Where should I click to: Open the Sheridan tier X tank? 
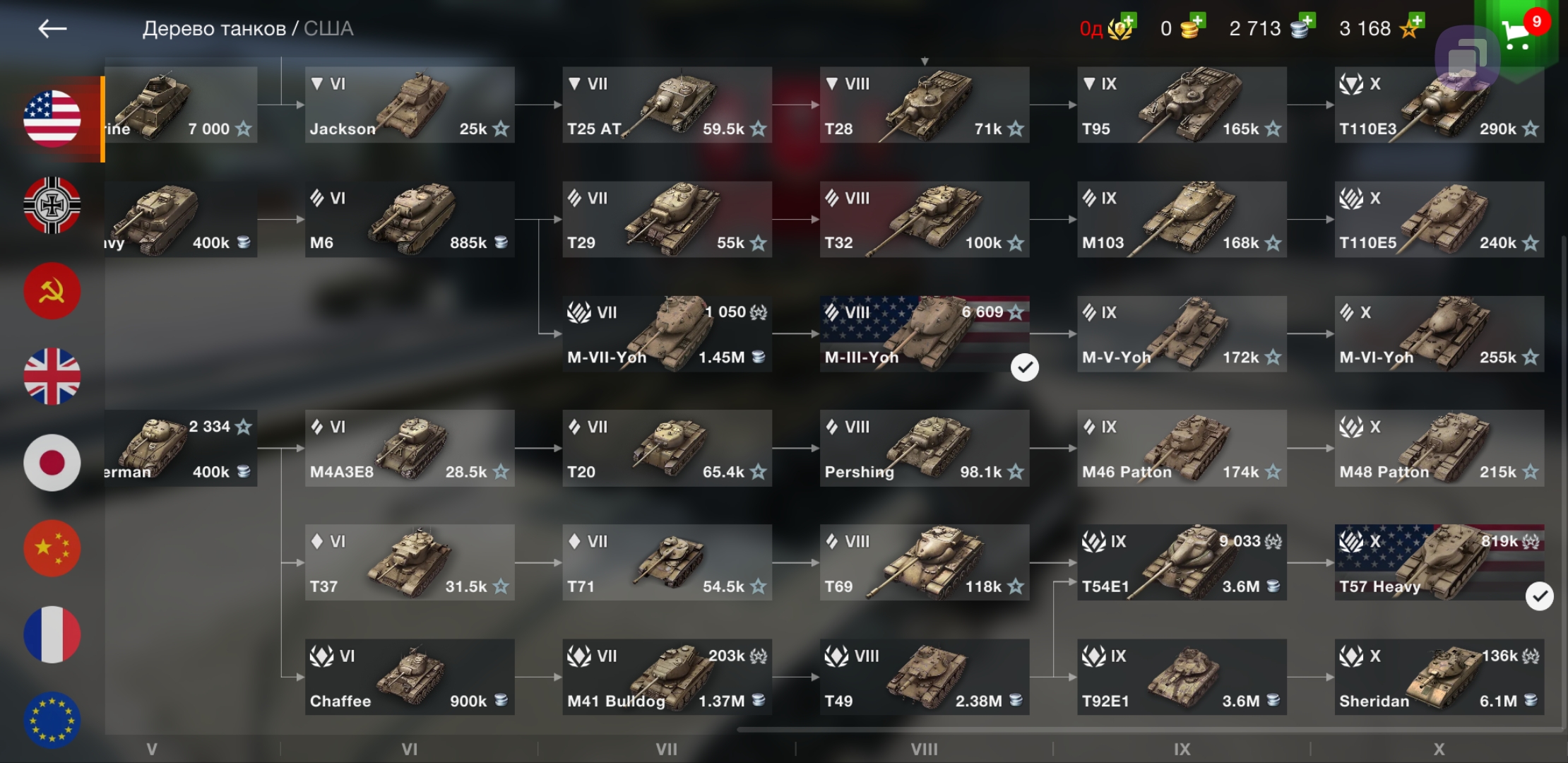click(1439, 677)
